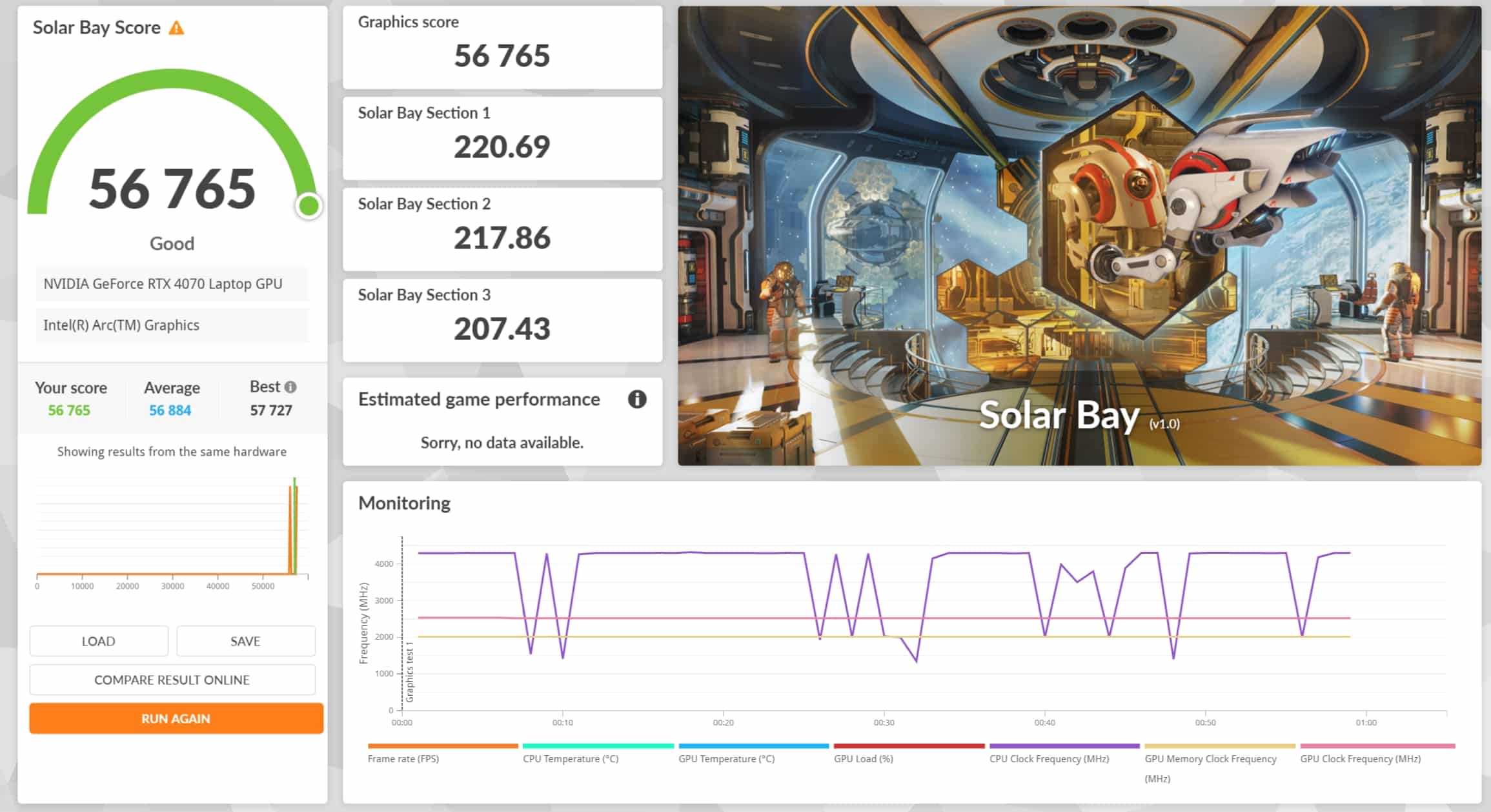Click the green gauge endpoint dot
The image size is (1491, 812).
point(309,207)
